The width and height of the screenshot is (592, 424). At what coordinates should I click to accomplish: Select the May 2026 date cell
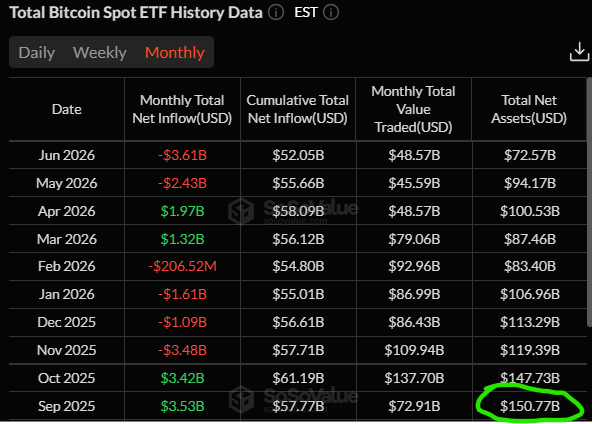(67, 183)
